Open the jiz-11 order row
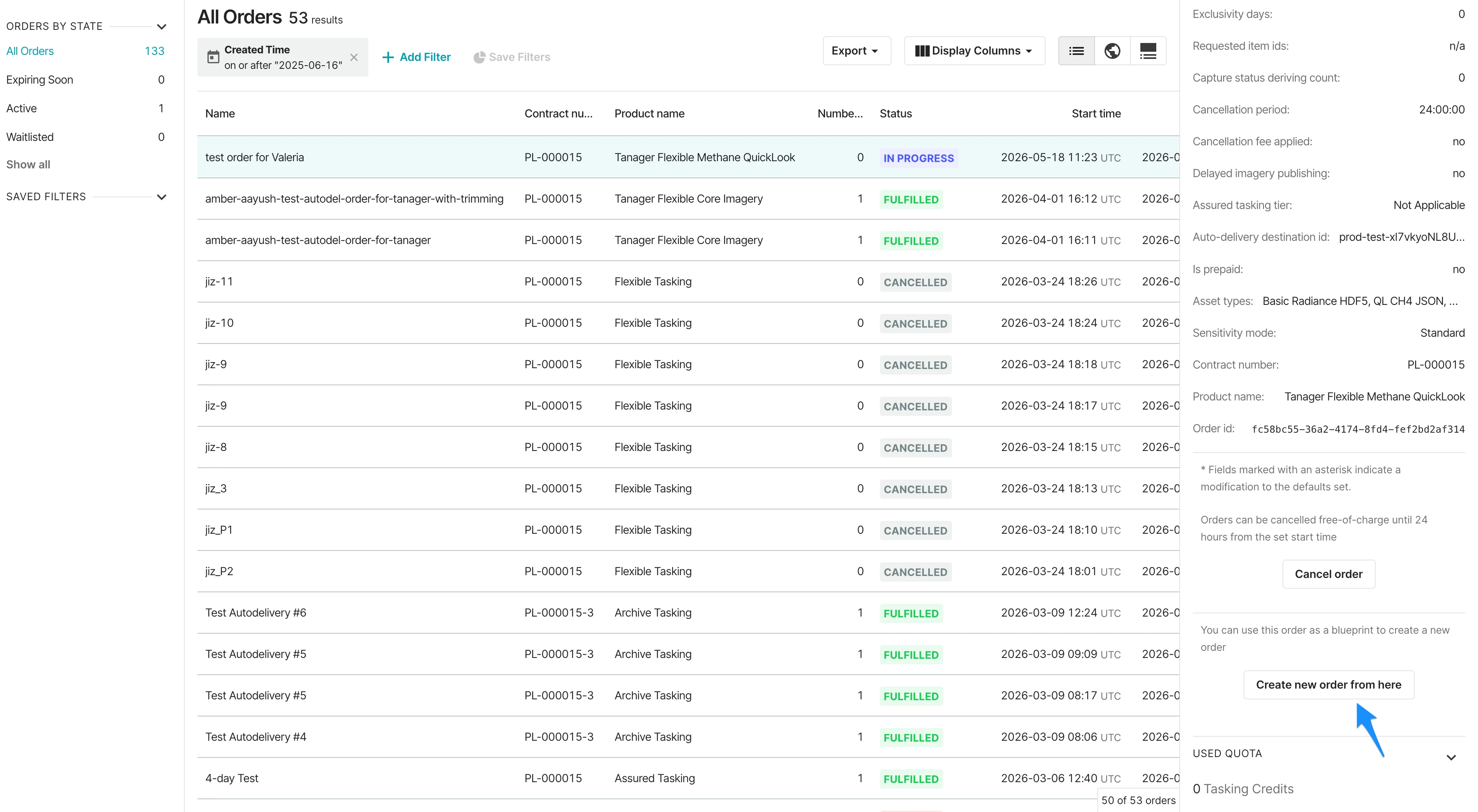Image resolution: width=1478 pixels, height=812 pixels. click(x=688, y=281)
